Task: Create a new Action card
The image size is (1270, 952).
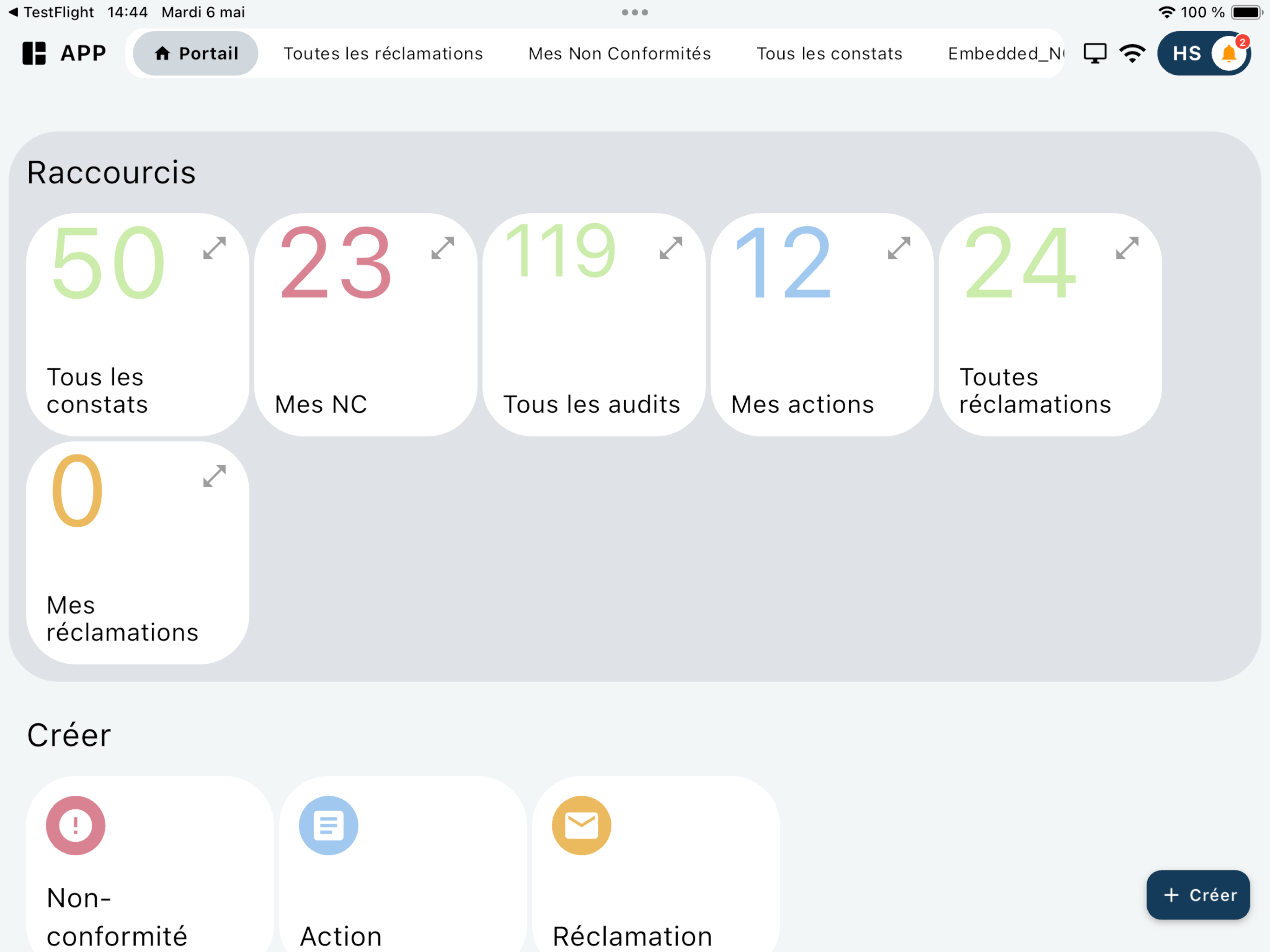Action: [x=403, y=864]
